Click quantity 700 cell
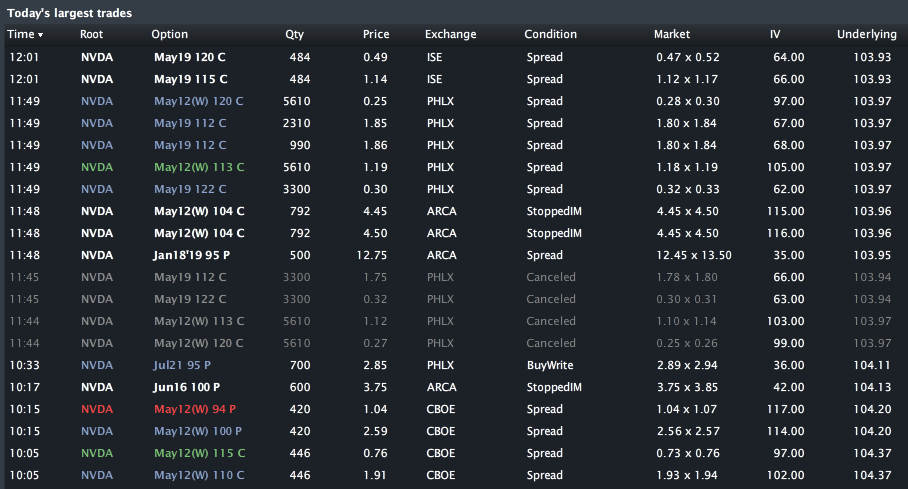This screenshot has height=489, width=908. pyautogui.click(x=300, y=366)
